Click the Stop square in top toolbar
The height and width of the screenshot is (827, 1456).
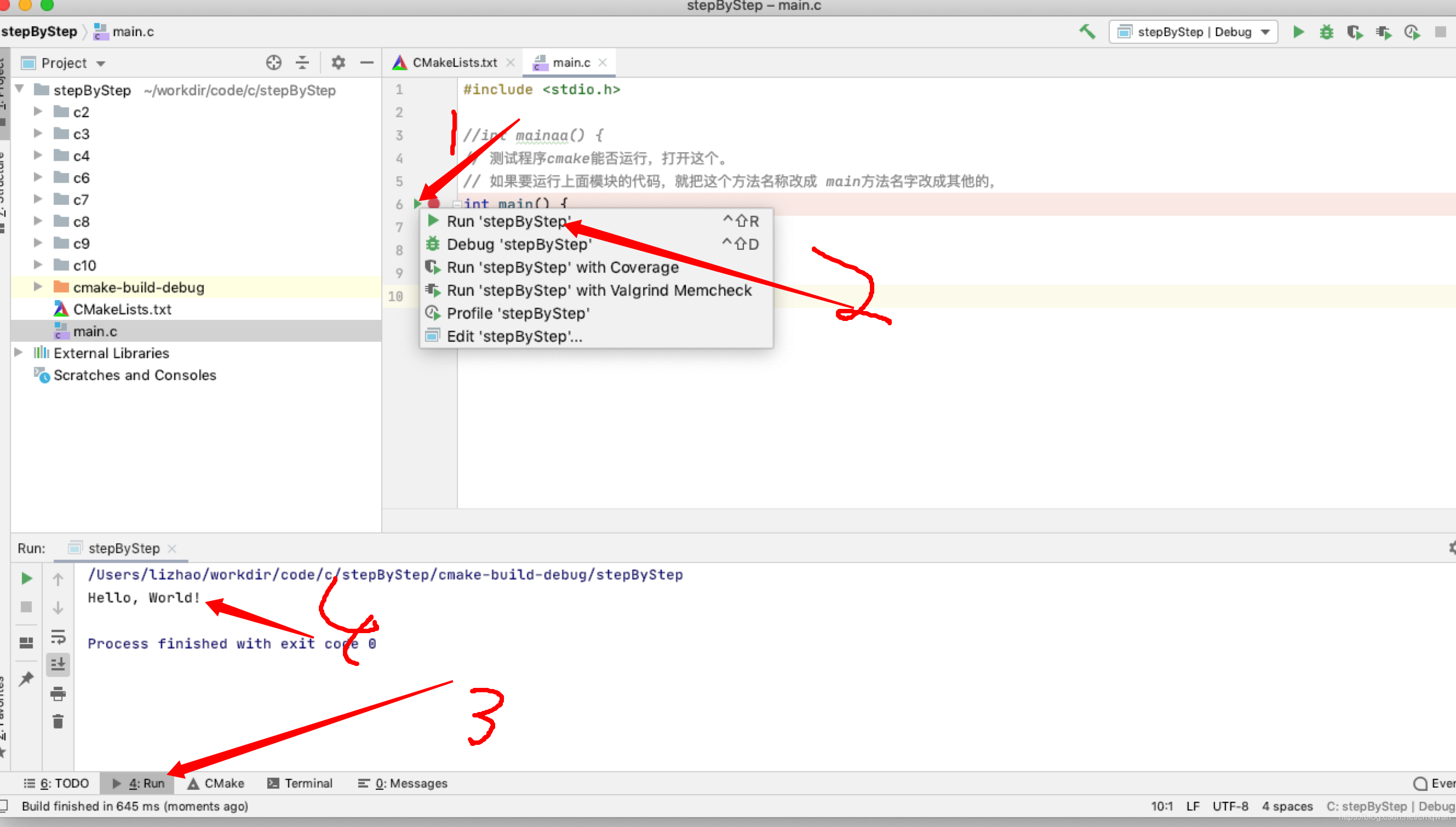click(x=1440, y=32)
